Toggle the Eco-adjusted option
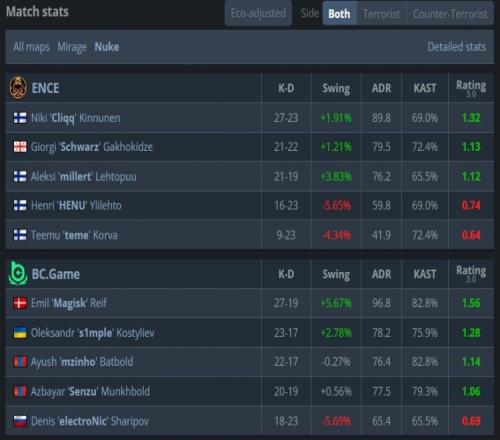Screen dimensions: 500x440 click(x=258, y=13)
